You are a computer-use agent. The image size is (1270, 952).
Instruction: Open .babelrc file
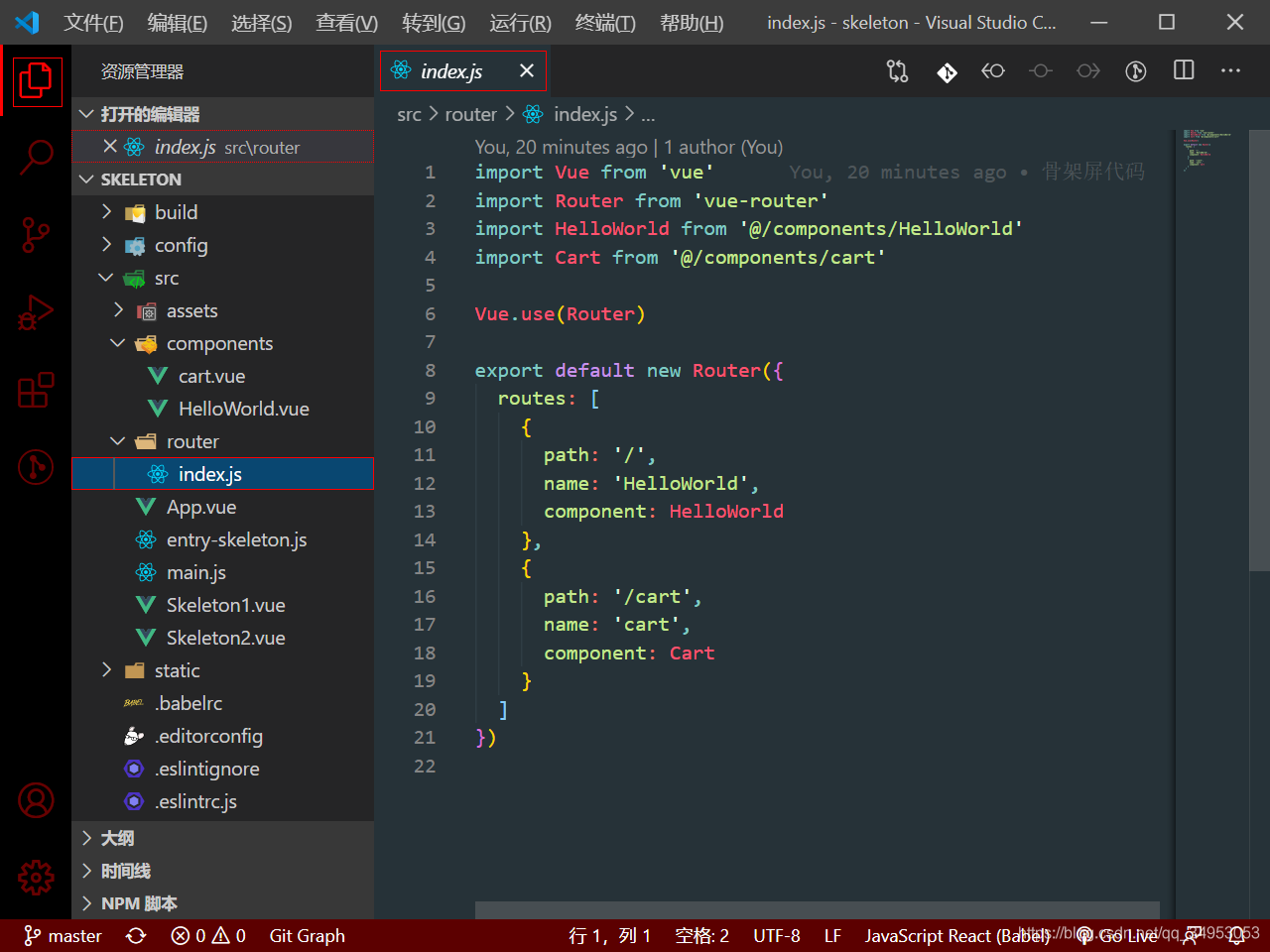[223, 703]
